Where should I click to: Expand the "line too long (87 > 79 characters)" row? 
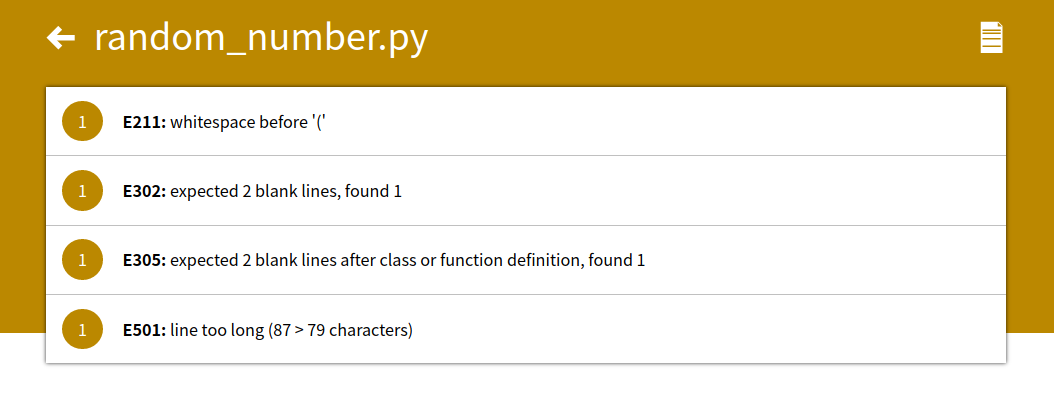click(526, 329)
